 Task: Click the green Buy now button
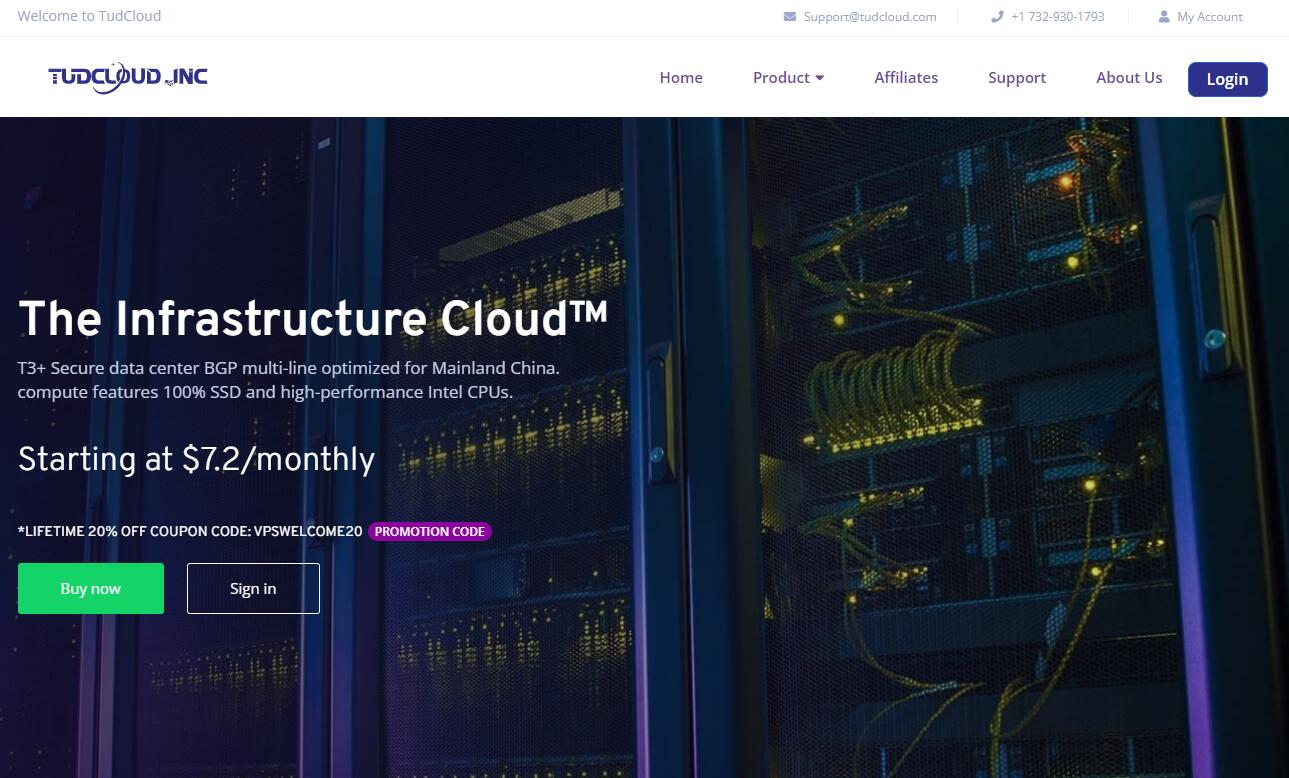(x=91, y=588)
